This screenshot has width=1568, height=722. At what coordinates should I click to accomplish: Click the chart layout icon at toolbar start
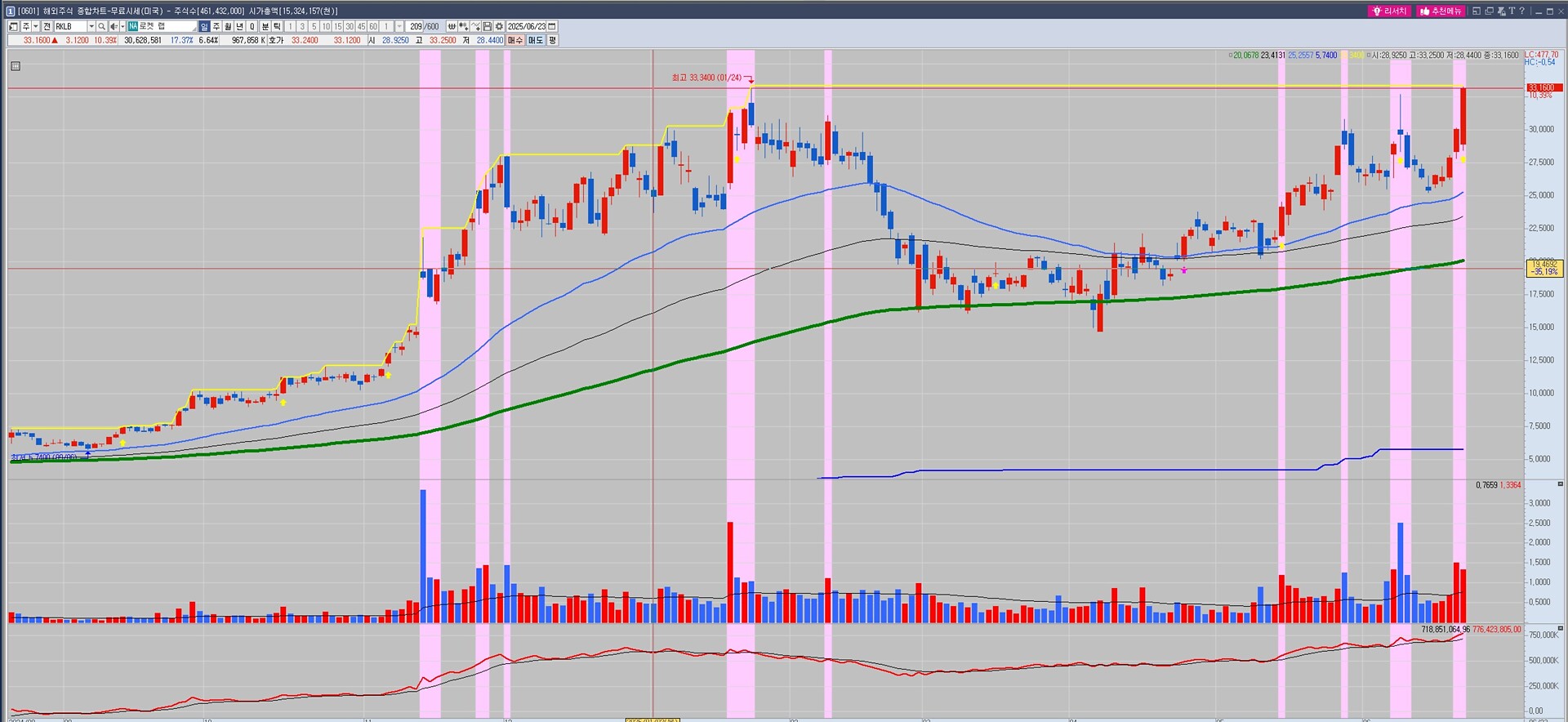click(13, 26)
